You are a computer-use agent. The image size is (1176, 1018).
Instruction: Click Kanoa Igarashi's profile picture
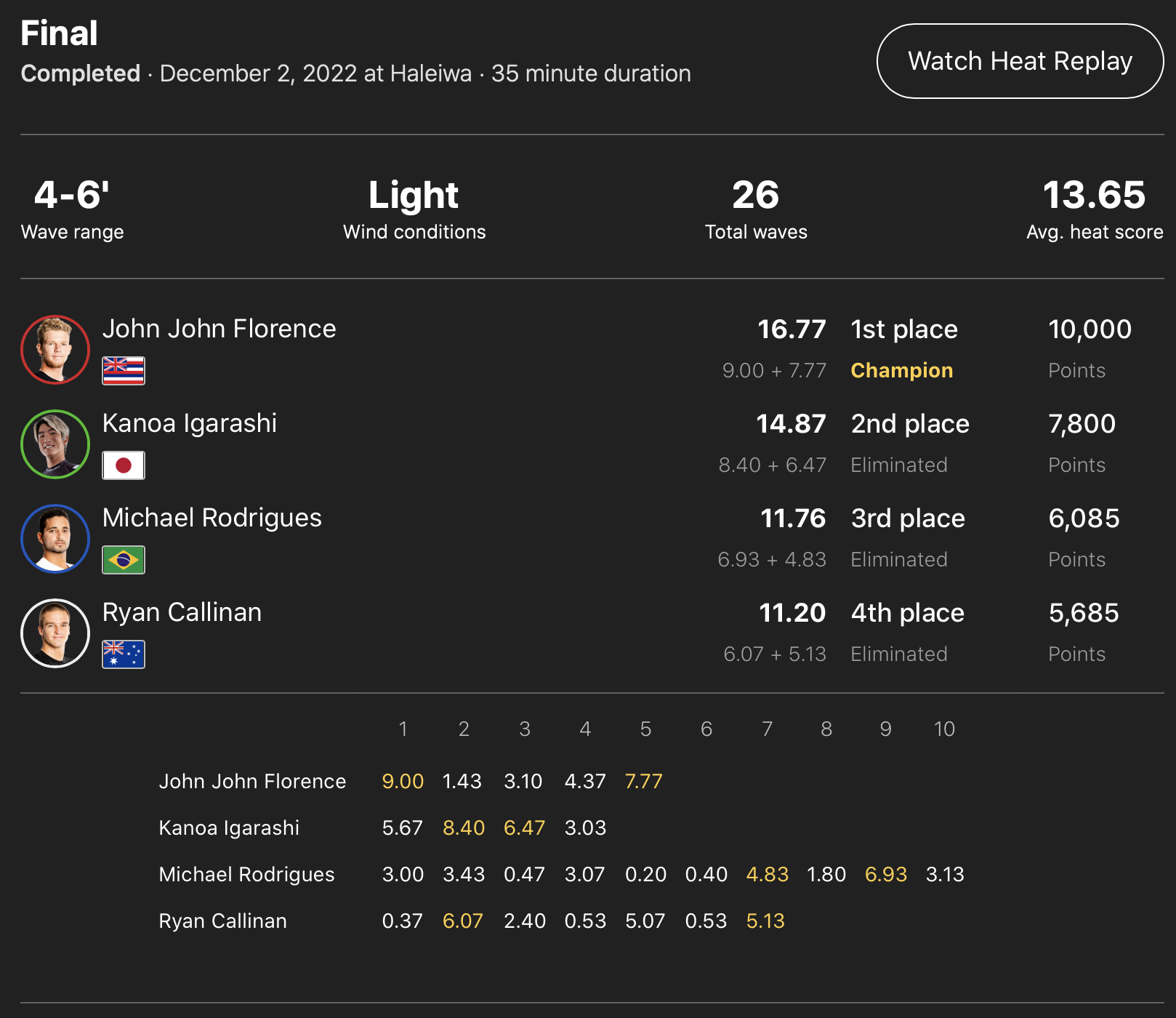pos(55,444)
